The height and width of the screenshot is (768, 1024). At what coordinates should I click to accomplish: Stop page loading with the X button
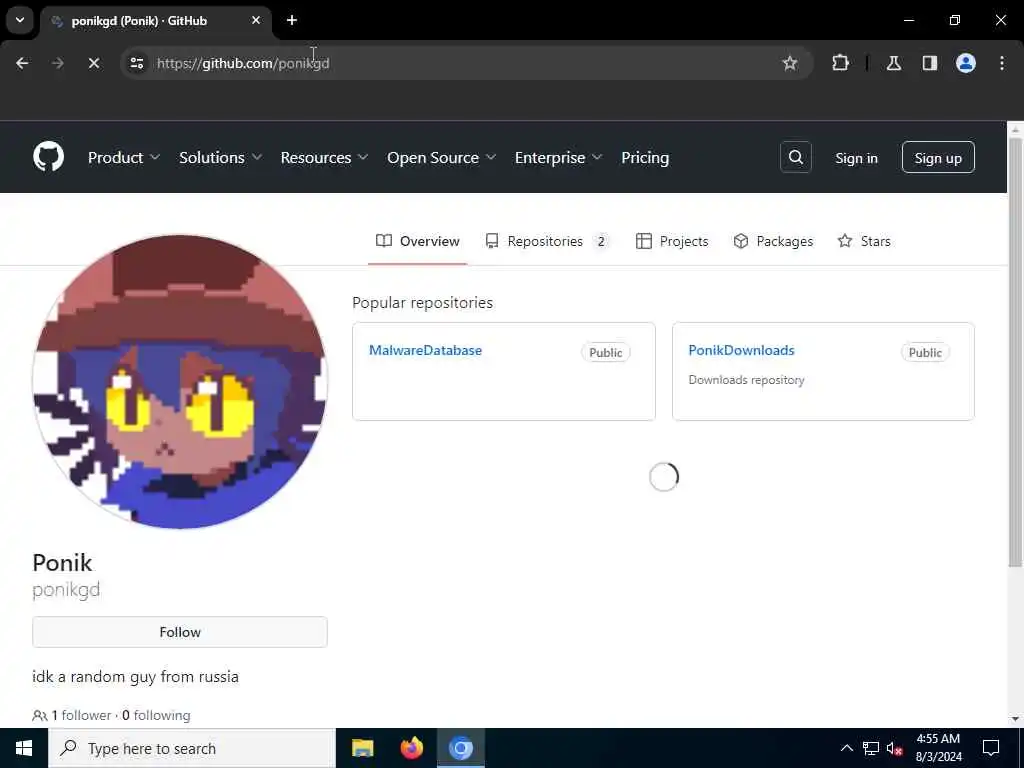tap(93, 63)
